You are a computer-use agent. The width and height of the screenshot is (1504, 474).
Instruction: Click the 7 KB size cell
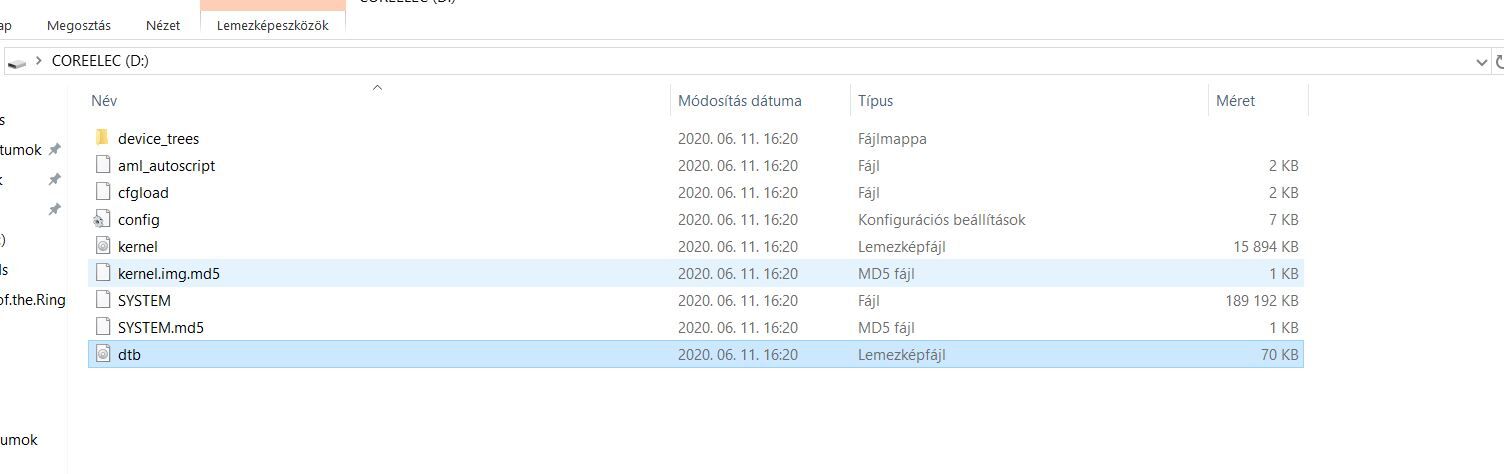[x=1285, y=220]
